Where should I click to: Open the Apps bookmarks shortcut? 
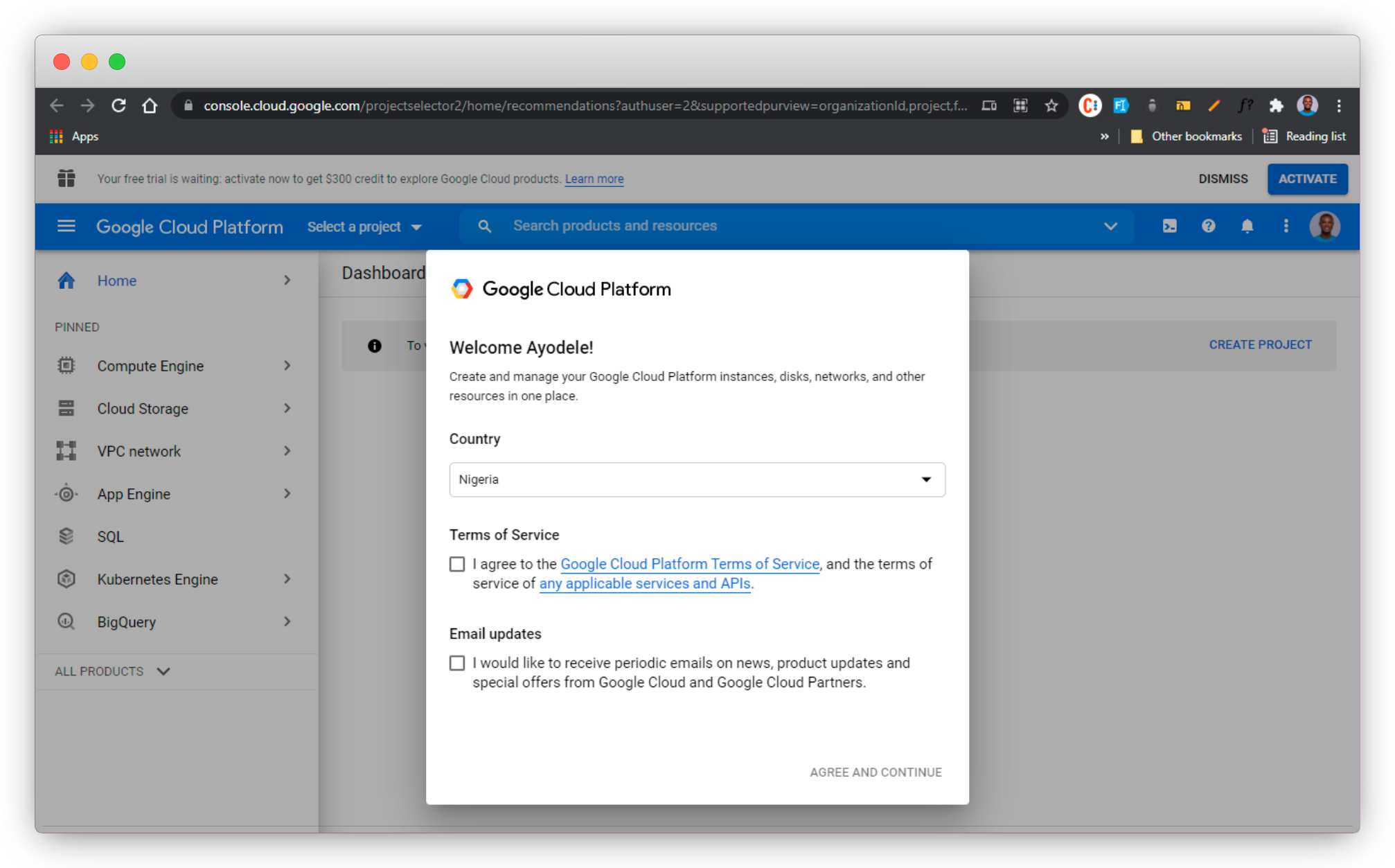tap(74, 136)
